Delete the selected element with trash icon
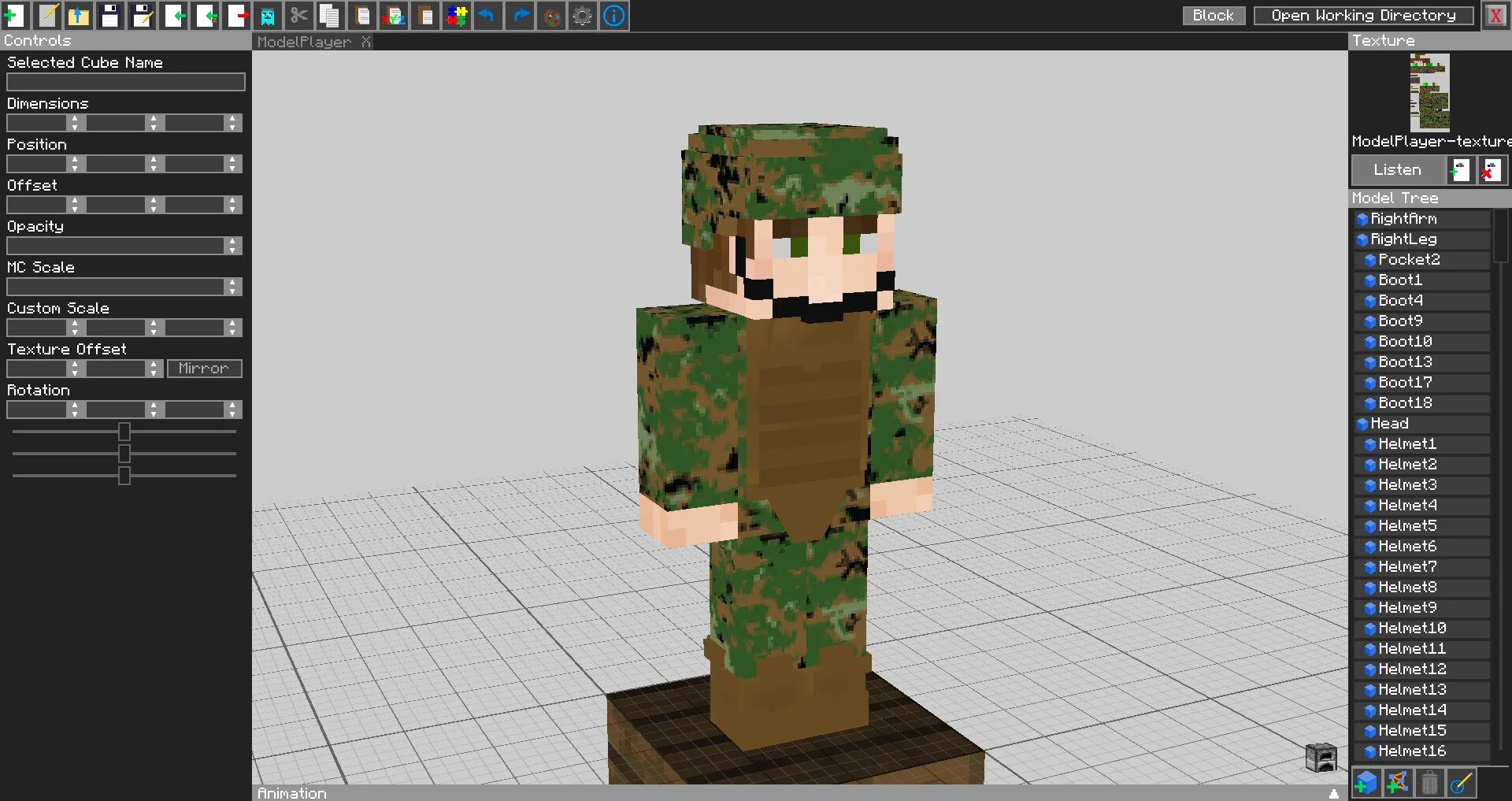The height and width of the screenshot is (801, 1512). (x=1429, y=783)
